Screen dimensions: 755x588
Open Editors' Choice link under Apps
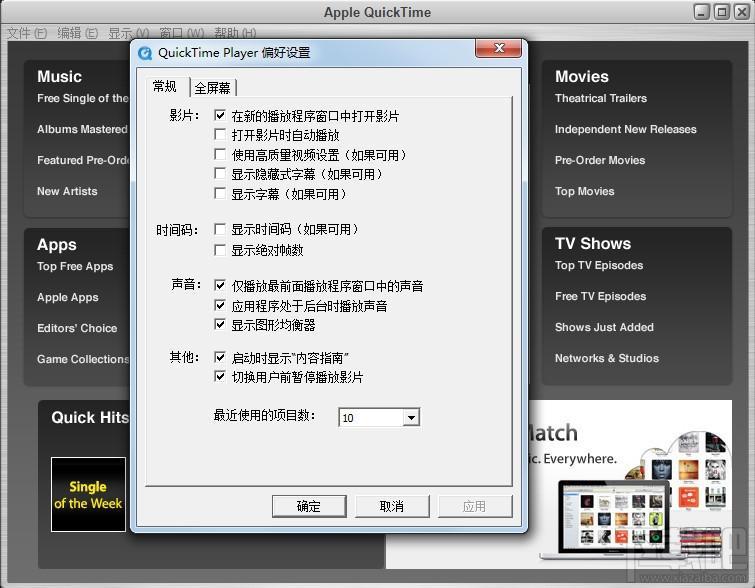(77, 328)
